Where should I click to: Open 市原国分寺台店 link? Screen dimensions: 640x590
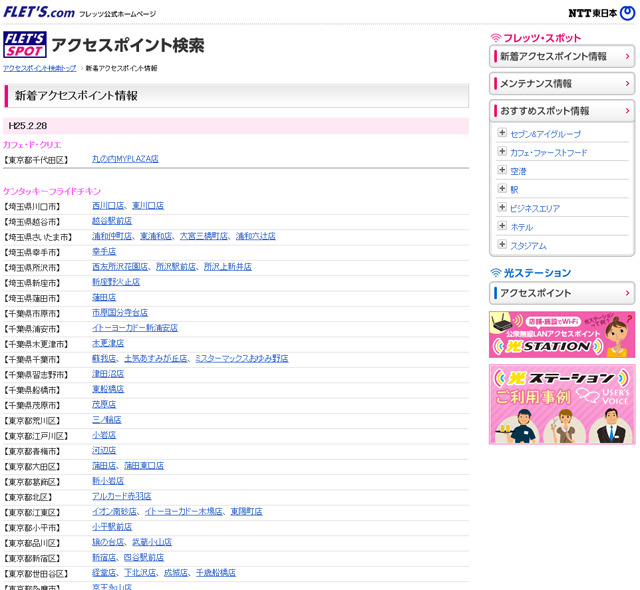coord(120,313)
